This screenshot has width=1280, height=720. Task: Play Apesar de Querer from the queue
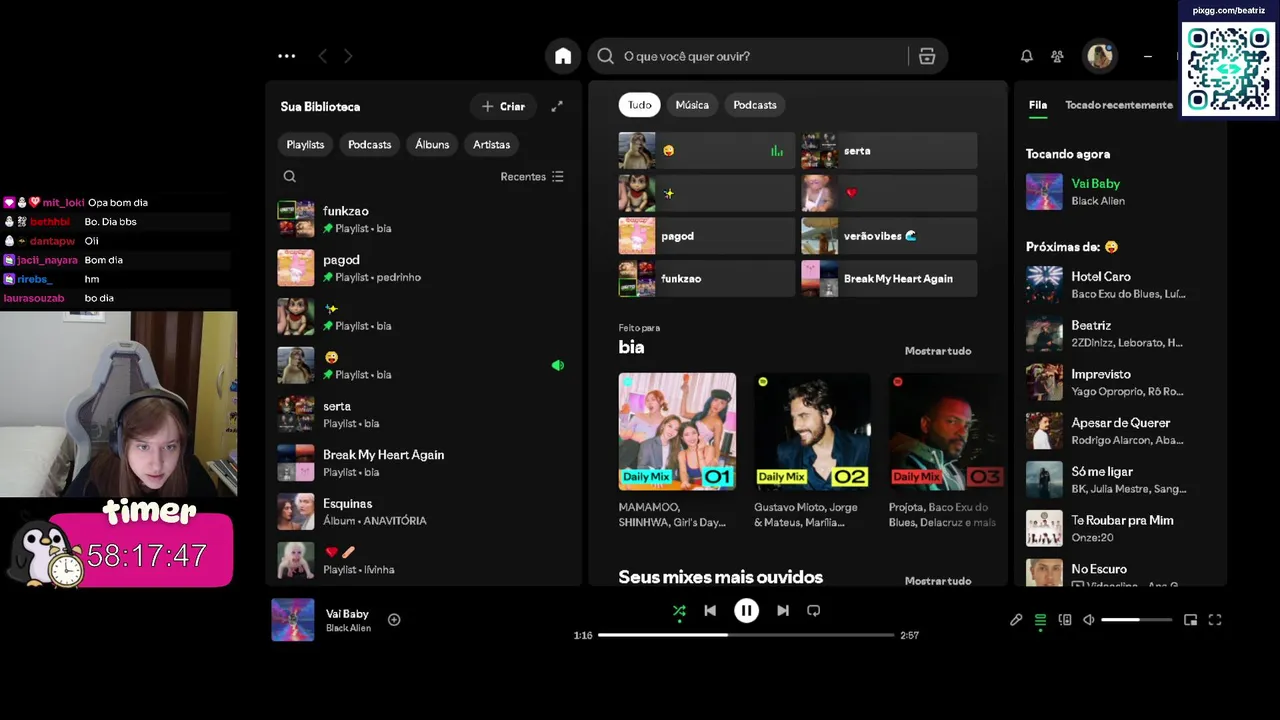click(x=1118, y=431)
